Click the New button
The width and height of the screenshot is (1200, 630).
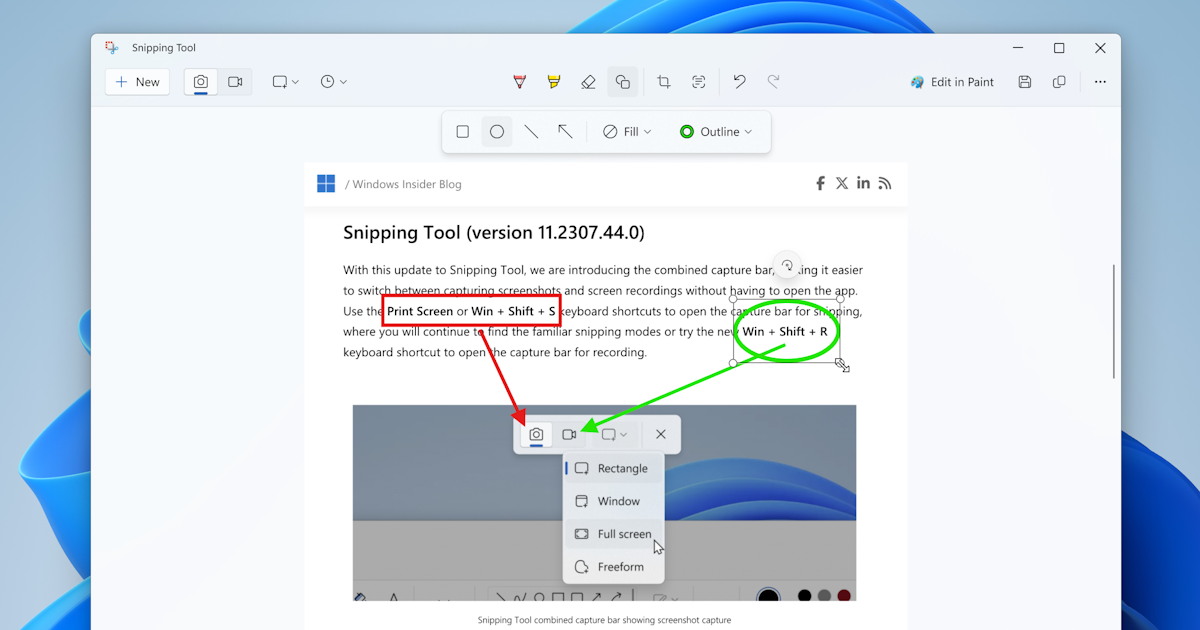pos(137,81)
